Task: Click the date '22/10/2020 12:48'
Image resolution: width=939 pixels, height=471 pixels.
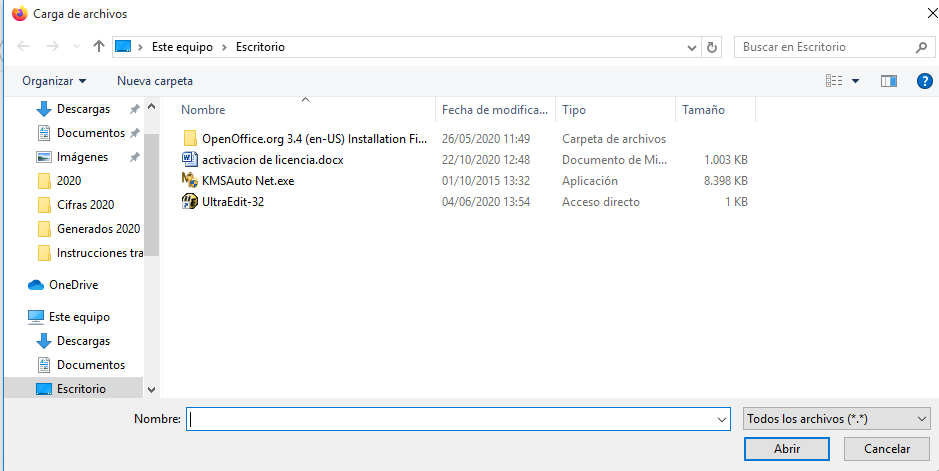Action: (486, 160)
